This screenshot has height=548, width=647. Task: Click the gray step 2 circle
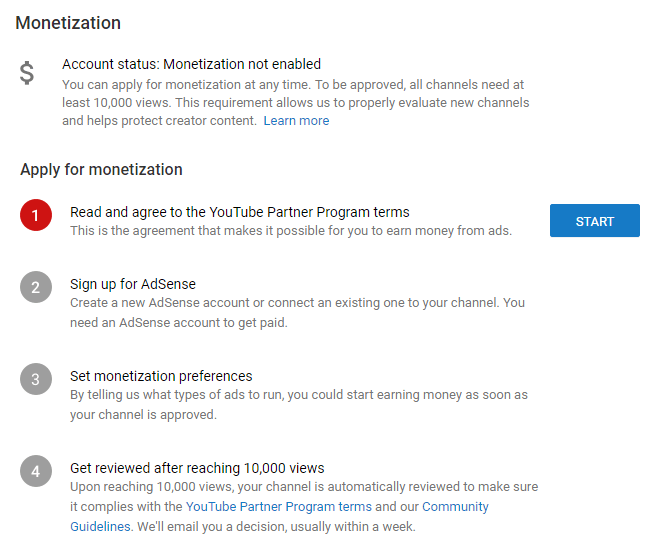pyautogui.click(x=36, y=288)
